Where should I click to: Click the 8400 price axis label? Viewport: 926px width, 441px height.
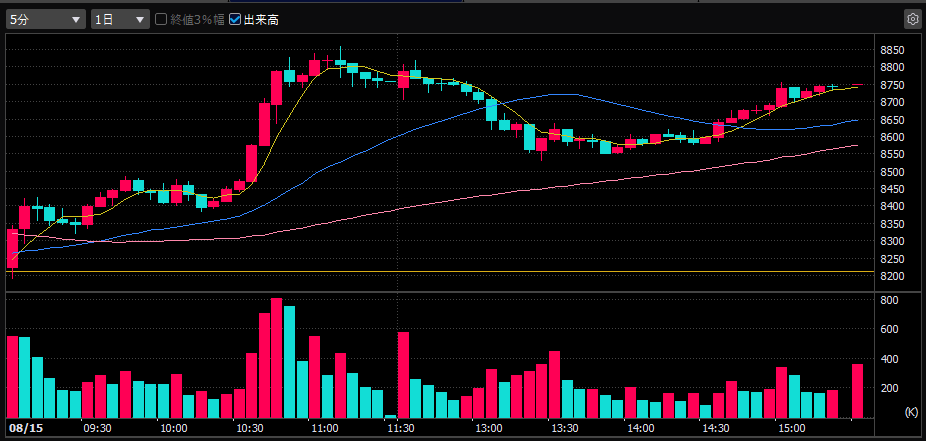(x=892, y=207)
